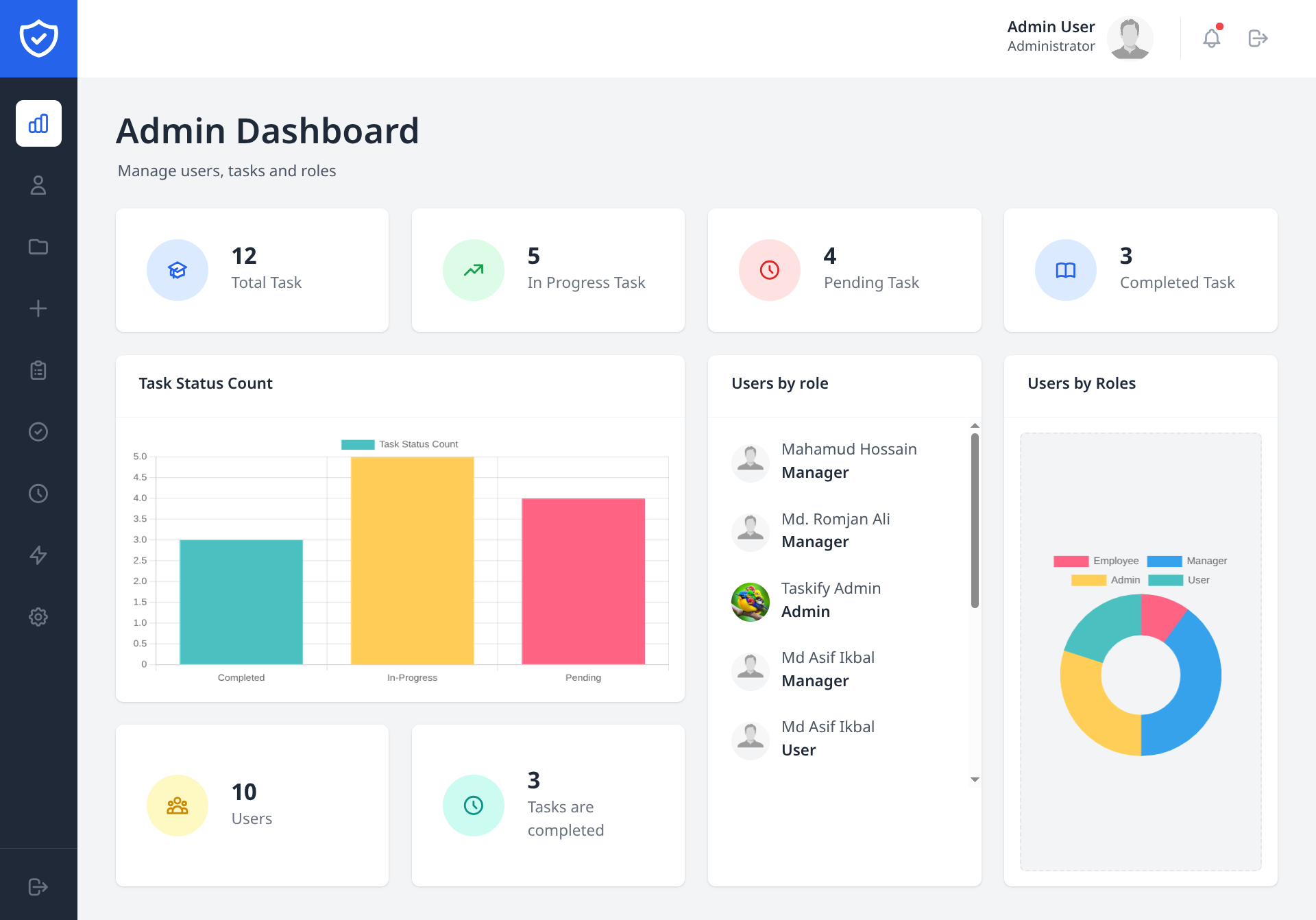The image size is (1316, 920).
Task: Log out using the bottom sidebar icon
Action: (x=38, y=886)
